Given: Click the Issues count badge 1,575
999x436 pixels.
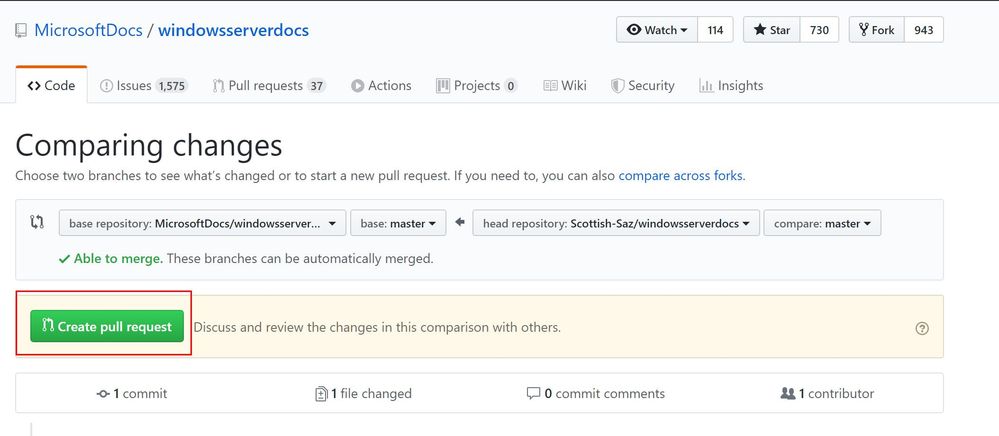Looking at the screenshot, I should pos(171,86).
